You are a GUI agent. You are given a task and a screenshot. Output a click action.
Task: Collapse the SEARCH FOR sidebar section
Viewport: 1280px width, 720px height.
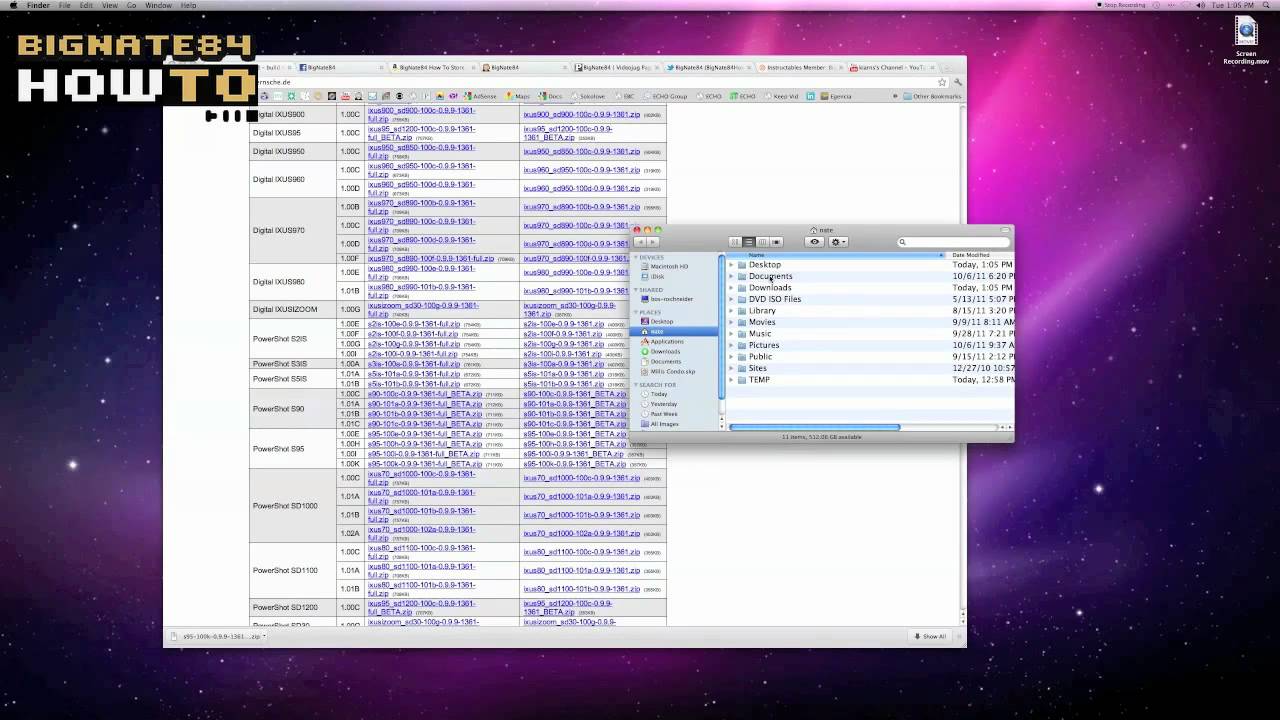click(x=637, y=385)
